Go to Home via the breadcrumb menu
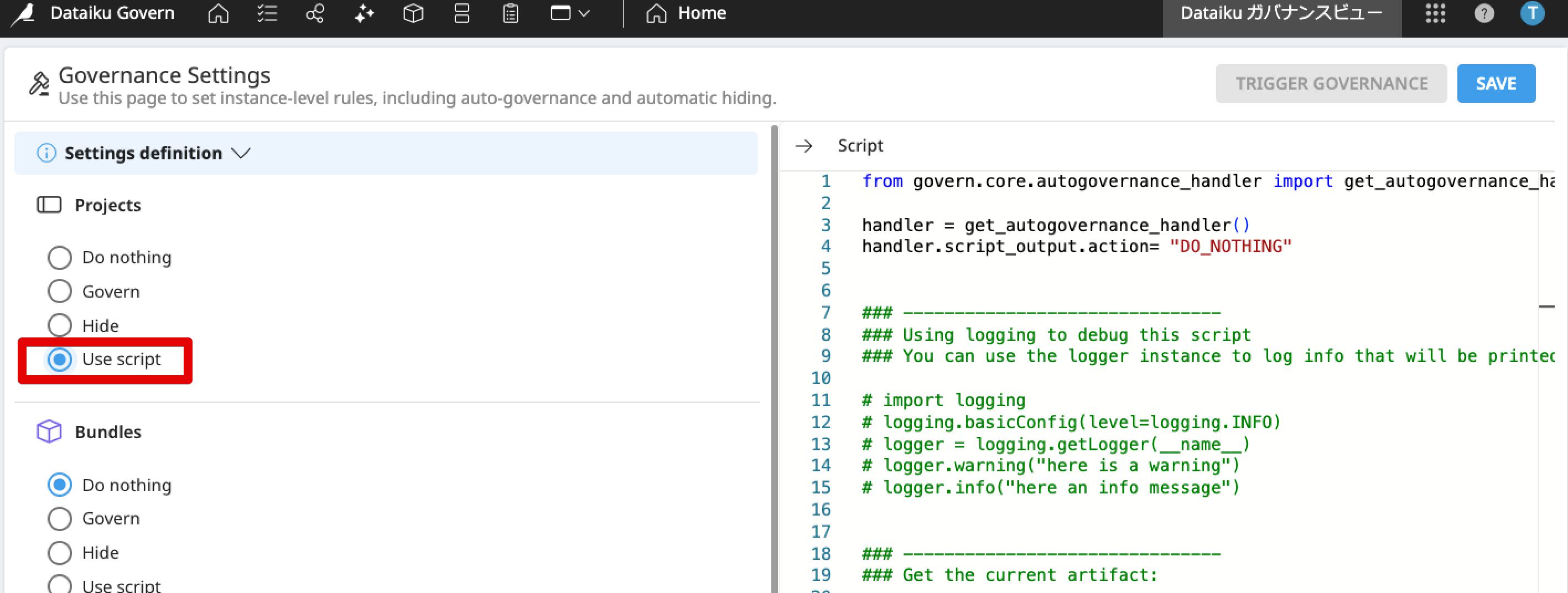 click(x=685, y=13)
